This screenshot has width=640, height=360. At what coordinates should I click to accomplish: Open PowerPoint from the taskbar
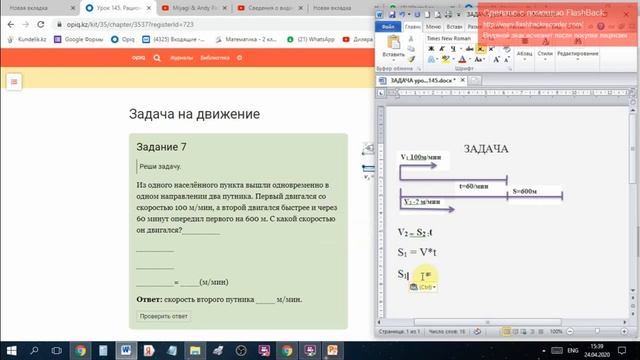tap(333, 350)
